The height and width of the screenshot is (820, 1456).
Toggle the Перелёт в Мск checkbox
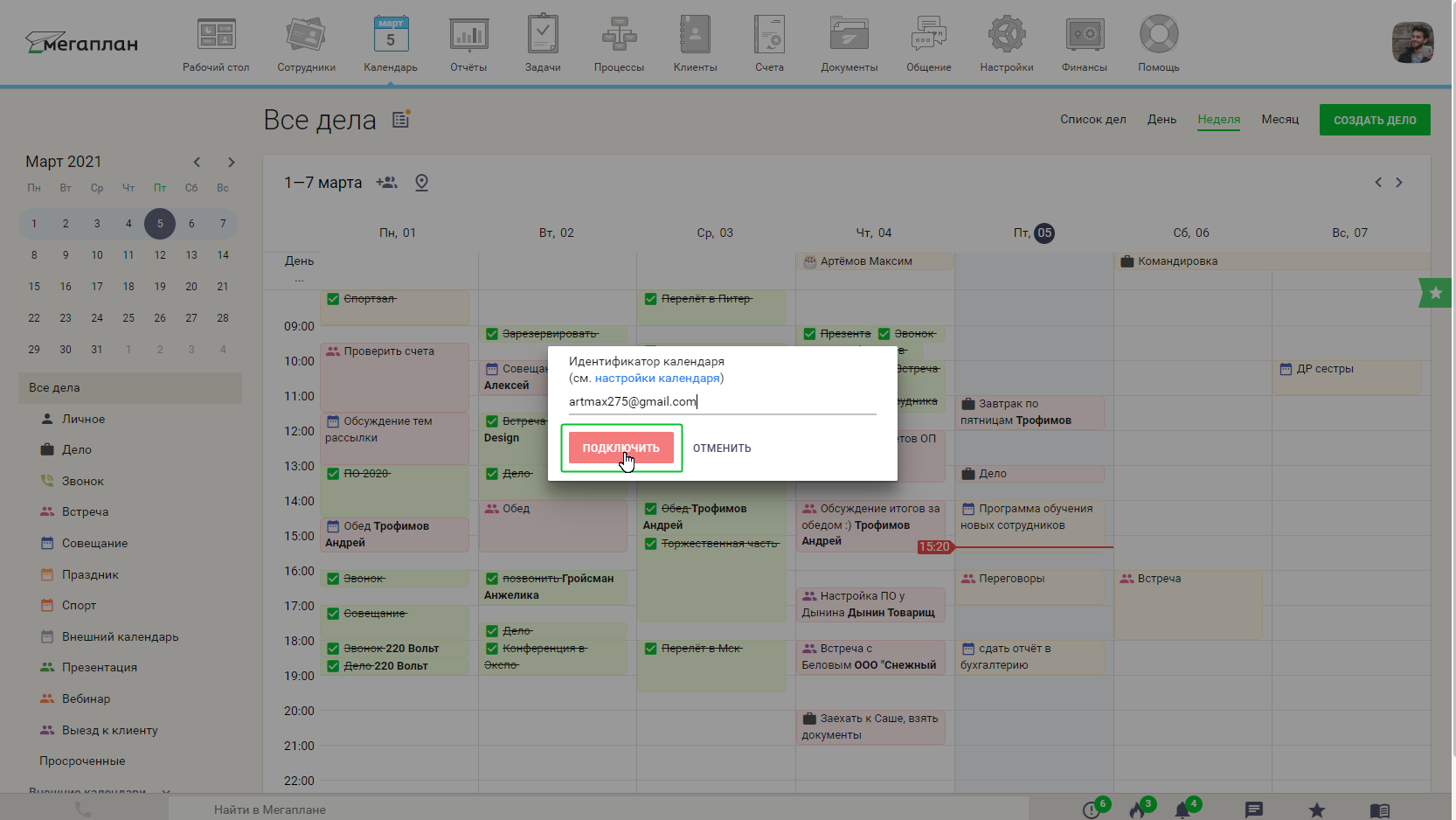(650, 649)
